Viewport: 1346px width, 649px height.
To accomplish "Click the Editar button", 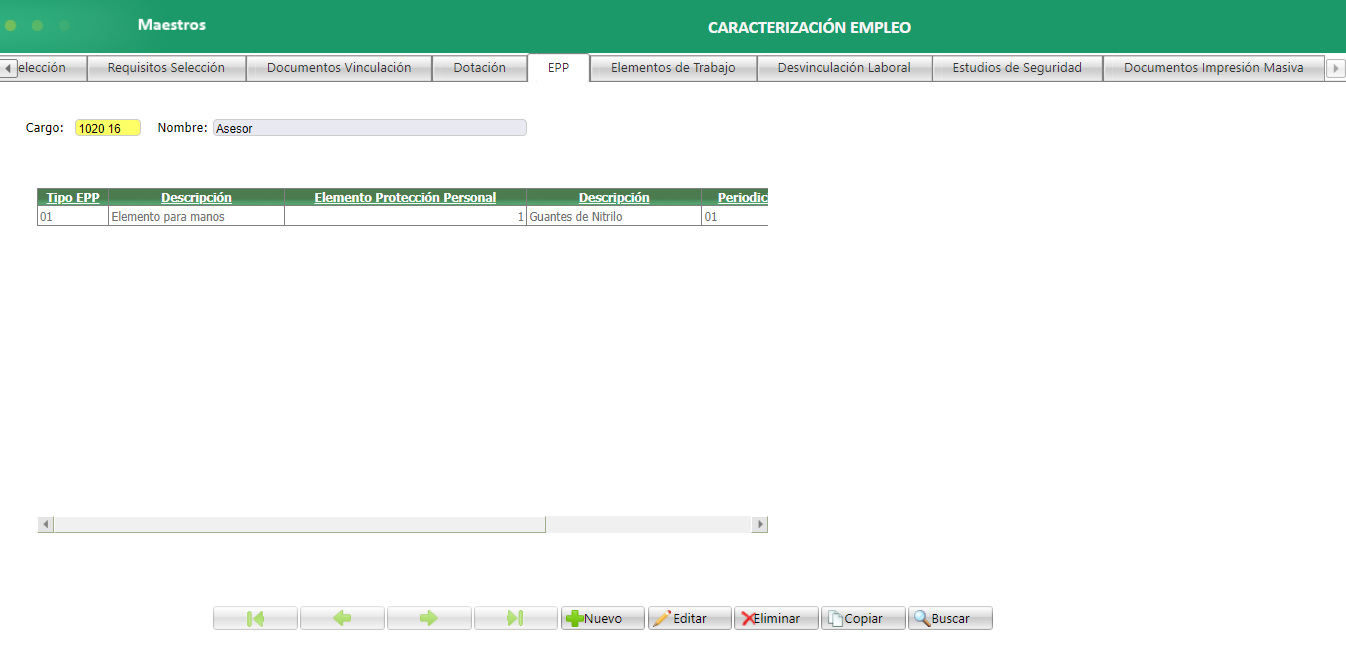I will pyautogui.click(x=690, y=618).
